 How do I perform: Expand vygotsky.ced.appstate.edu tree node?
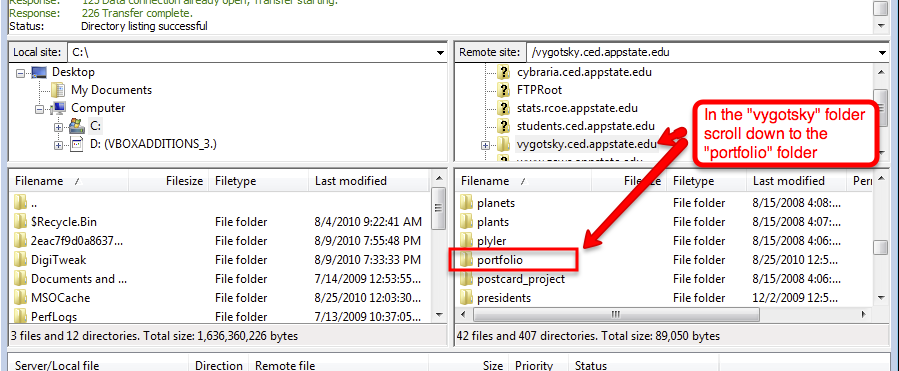486,145
